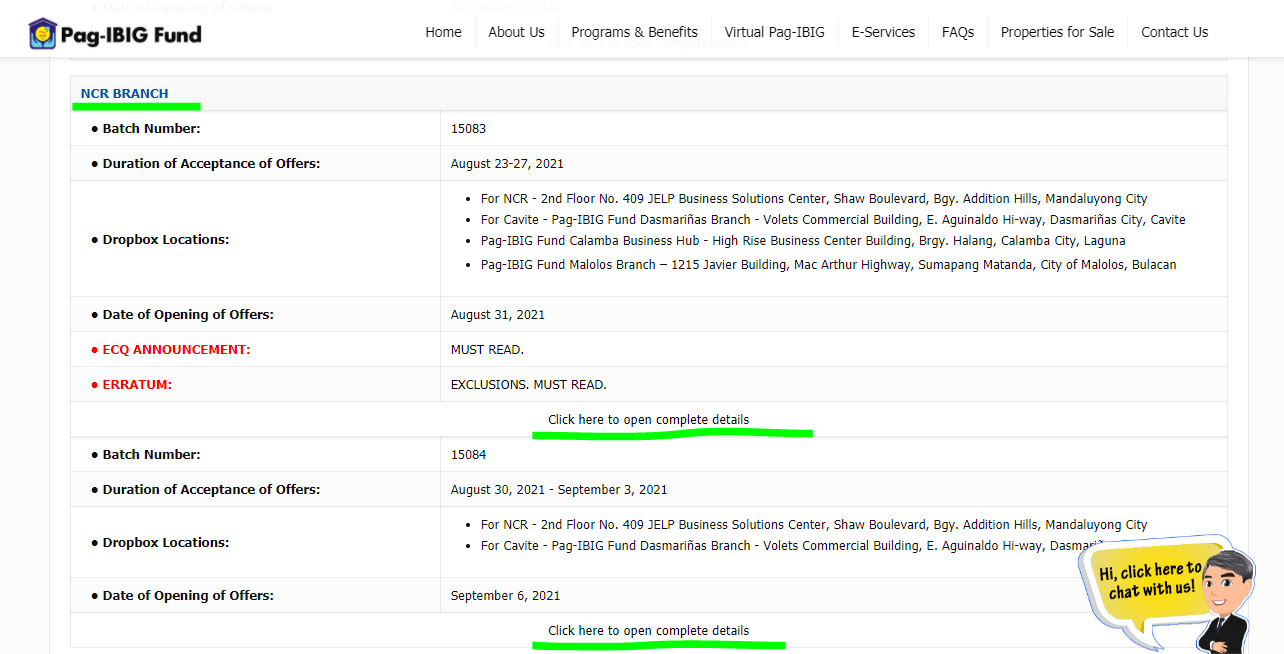This screenshot has height=654, width=1284.
Task: Click the MUST READ text
Action: point(487,350)
